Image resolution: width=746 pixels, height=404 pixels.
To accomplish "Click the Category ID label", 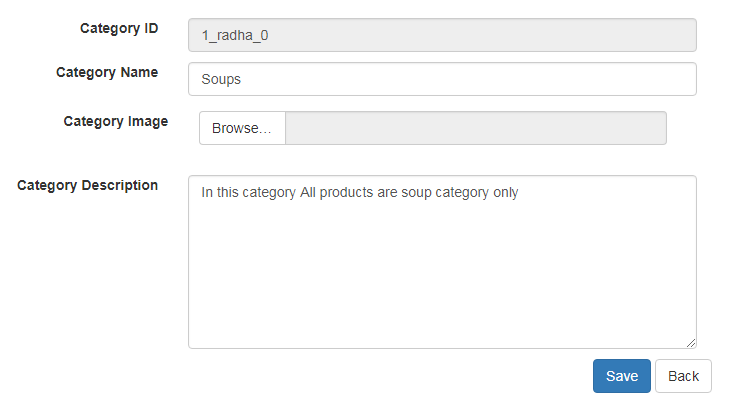I will pos(119,28).
